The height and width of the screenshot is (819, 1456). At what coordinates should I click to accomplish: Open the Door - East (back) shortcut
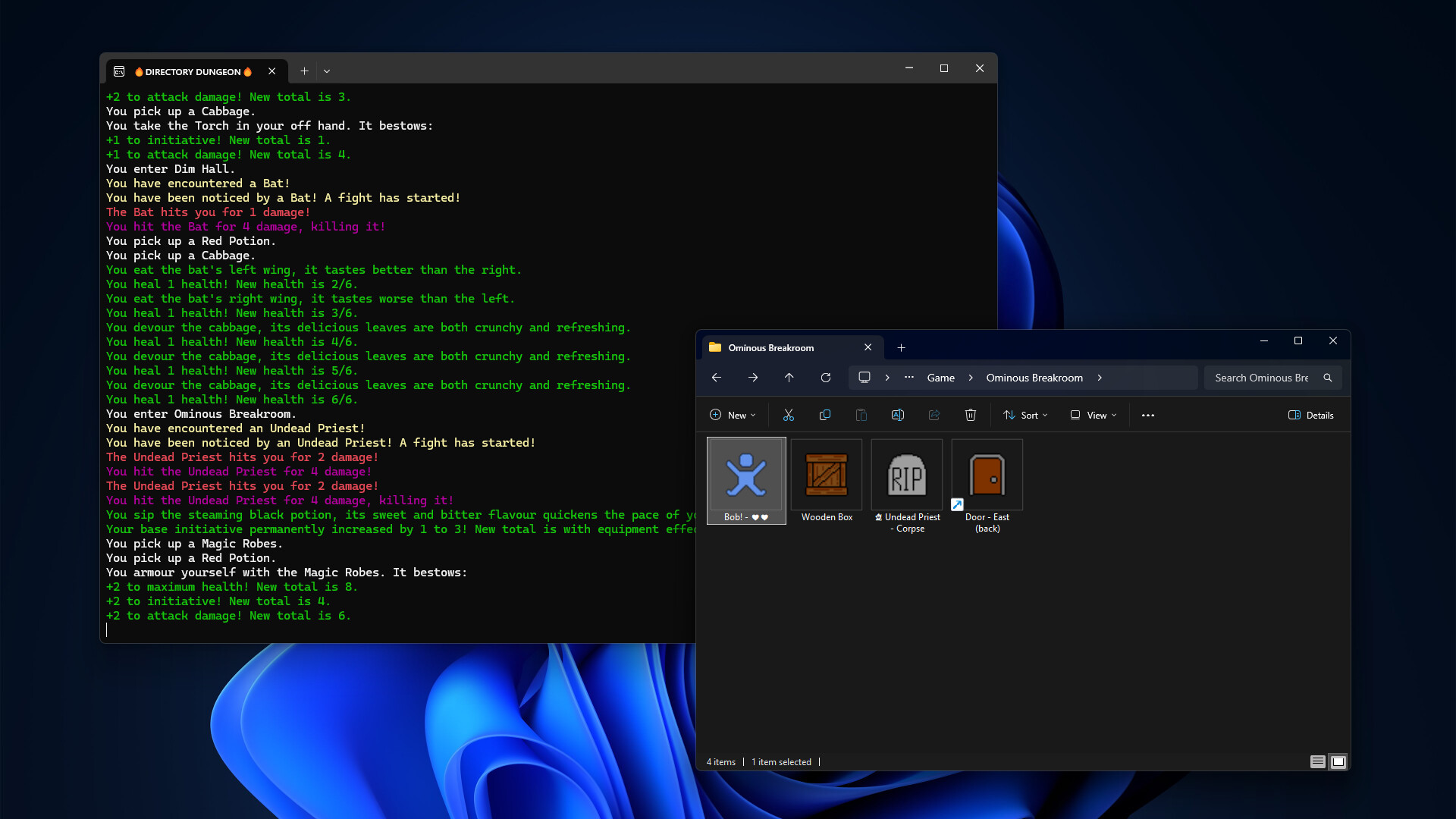pyautogui.click(x=987, y=474)
